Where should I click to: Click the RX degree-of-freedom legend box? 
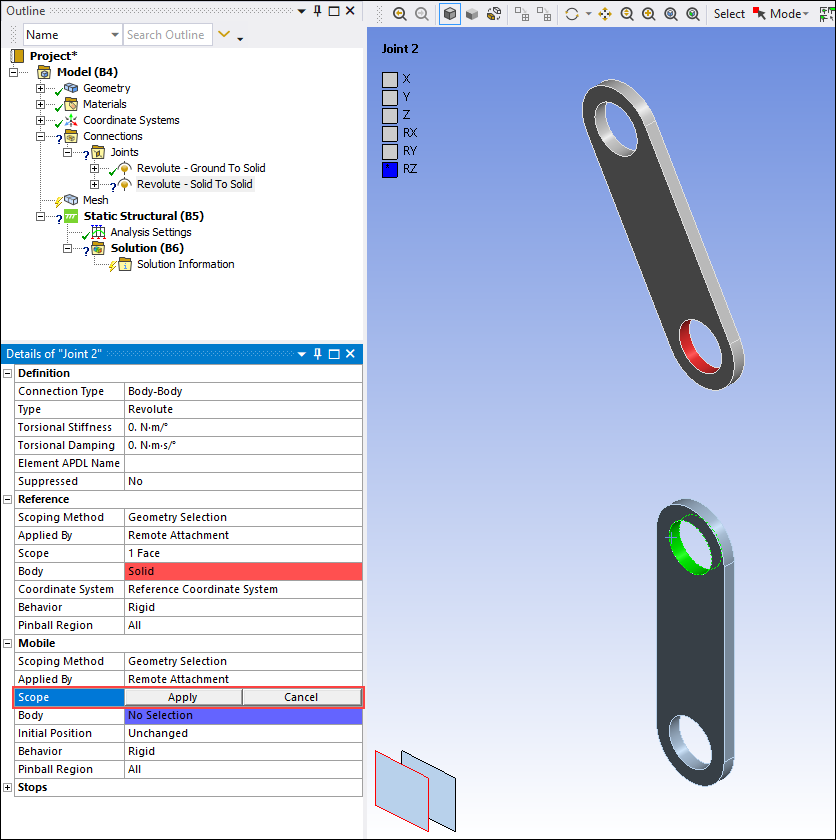click(390, 133)
